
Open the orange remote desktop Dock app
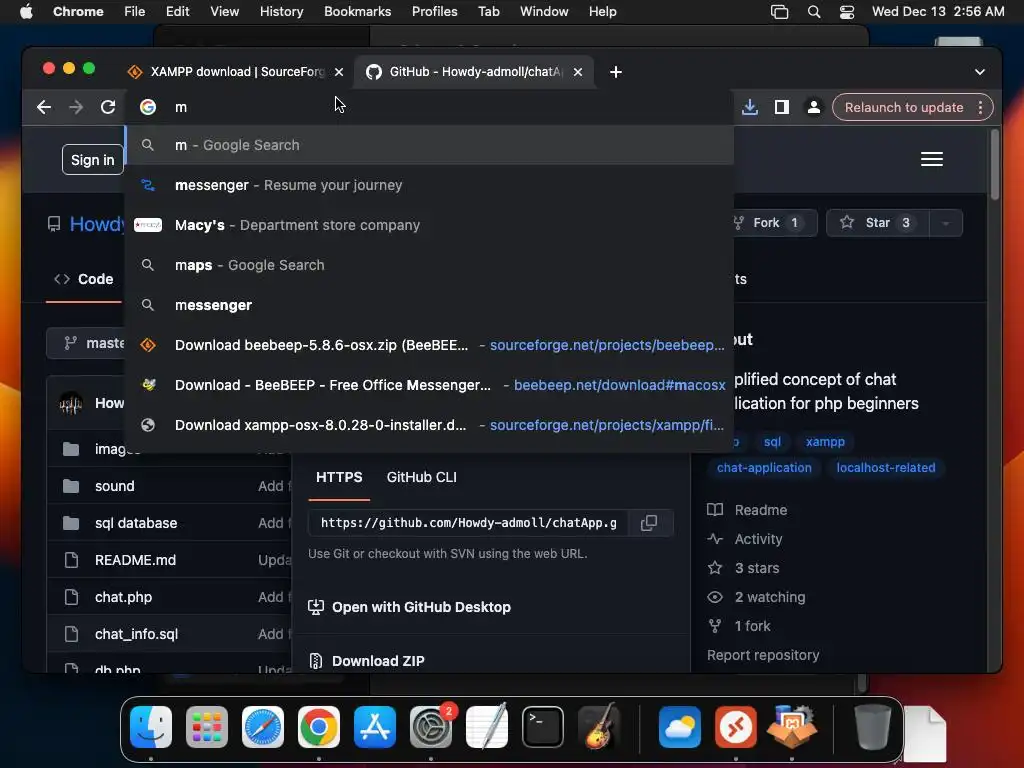tap(736, 727)
